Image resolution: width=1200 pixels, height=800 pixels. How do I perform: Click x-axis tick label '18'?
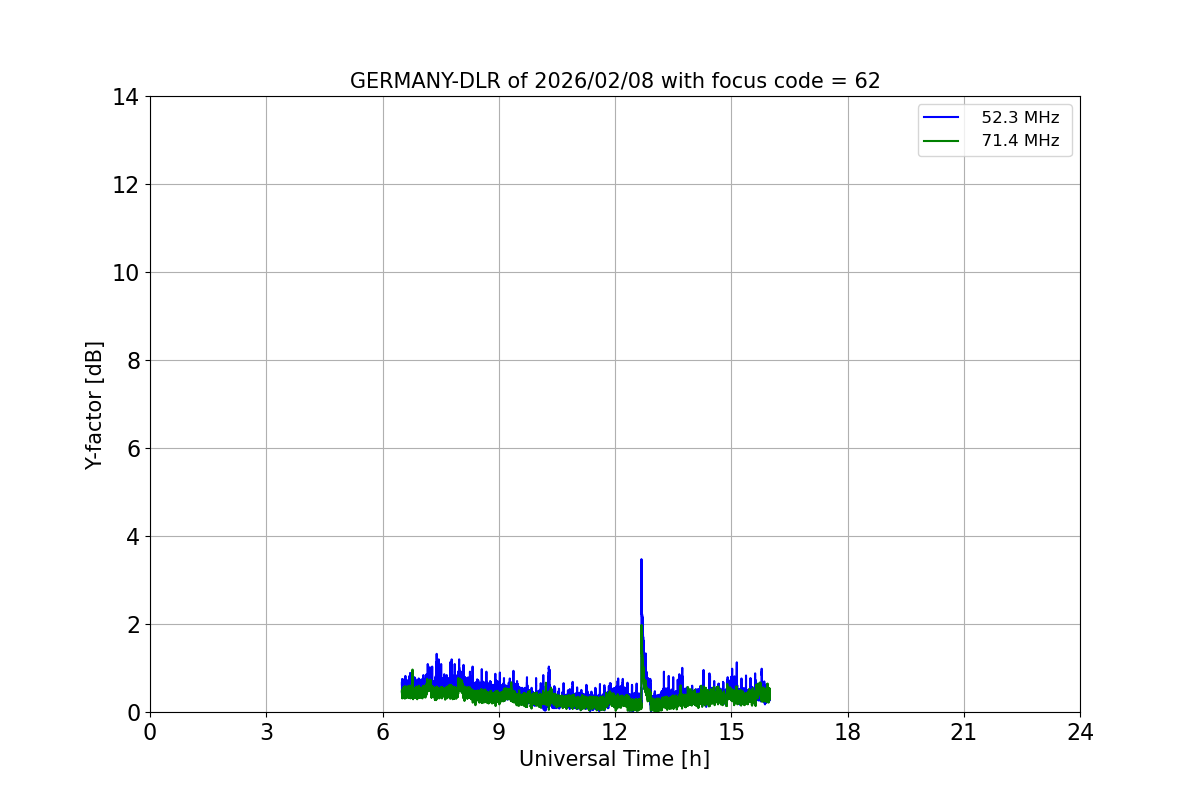[848, 733]
